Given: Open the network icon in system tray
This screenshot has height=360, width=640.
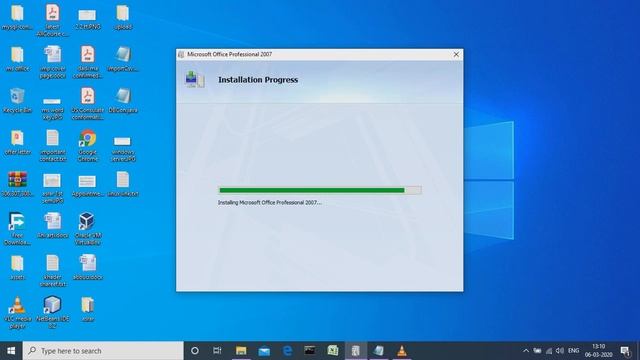Looking at the screenshot, I should tap(549, 351).
